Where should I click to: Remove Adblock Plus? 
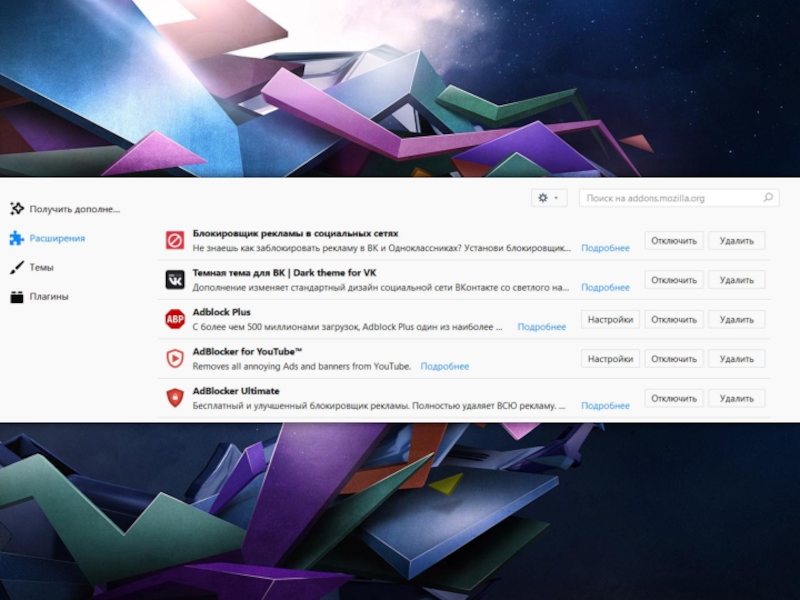coord(737,320)
